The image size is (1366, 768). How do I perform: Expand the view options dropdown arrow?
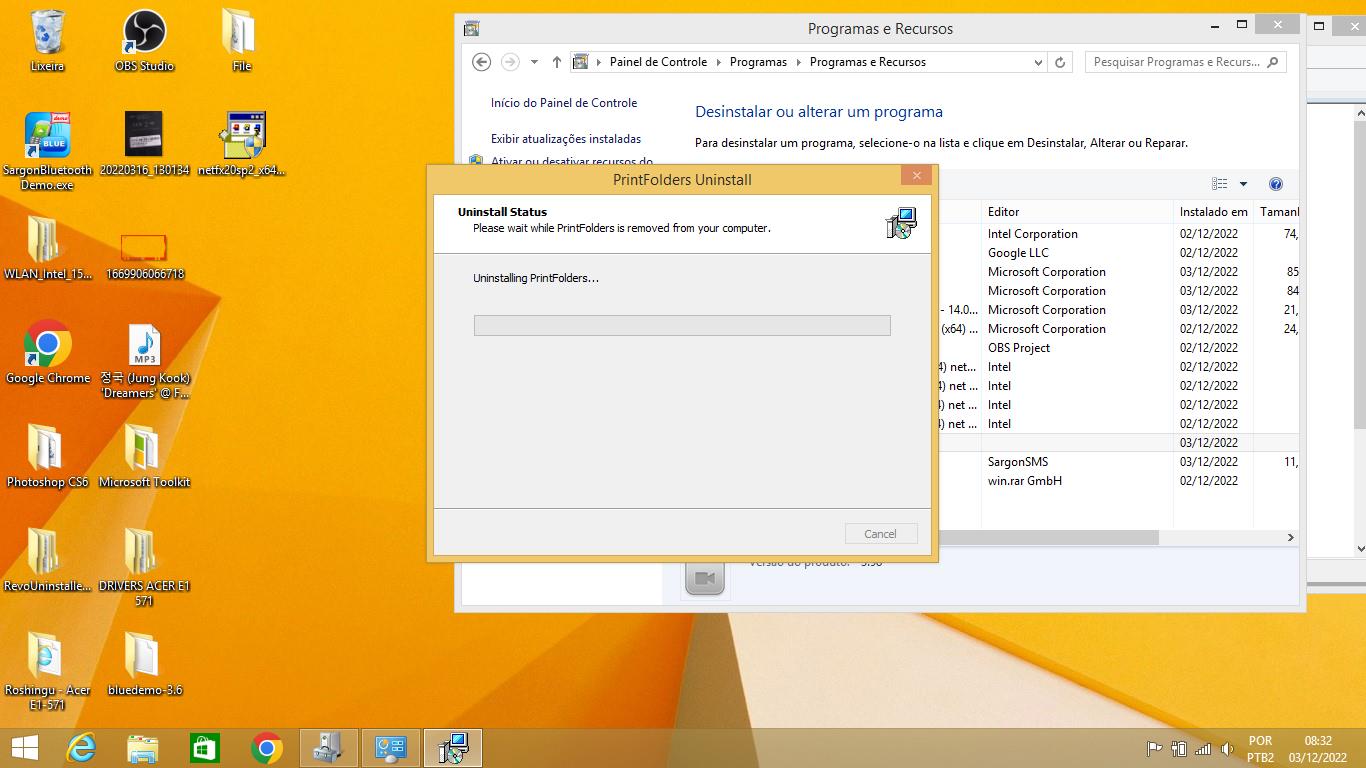pos(1243,184)
